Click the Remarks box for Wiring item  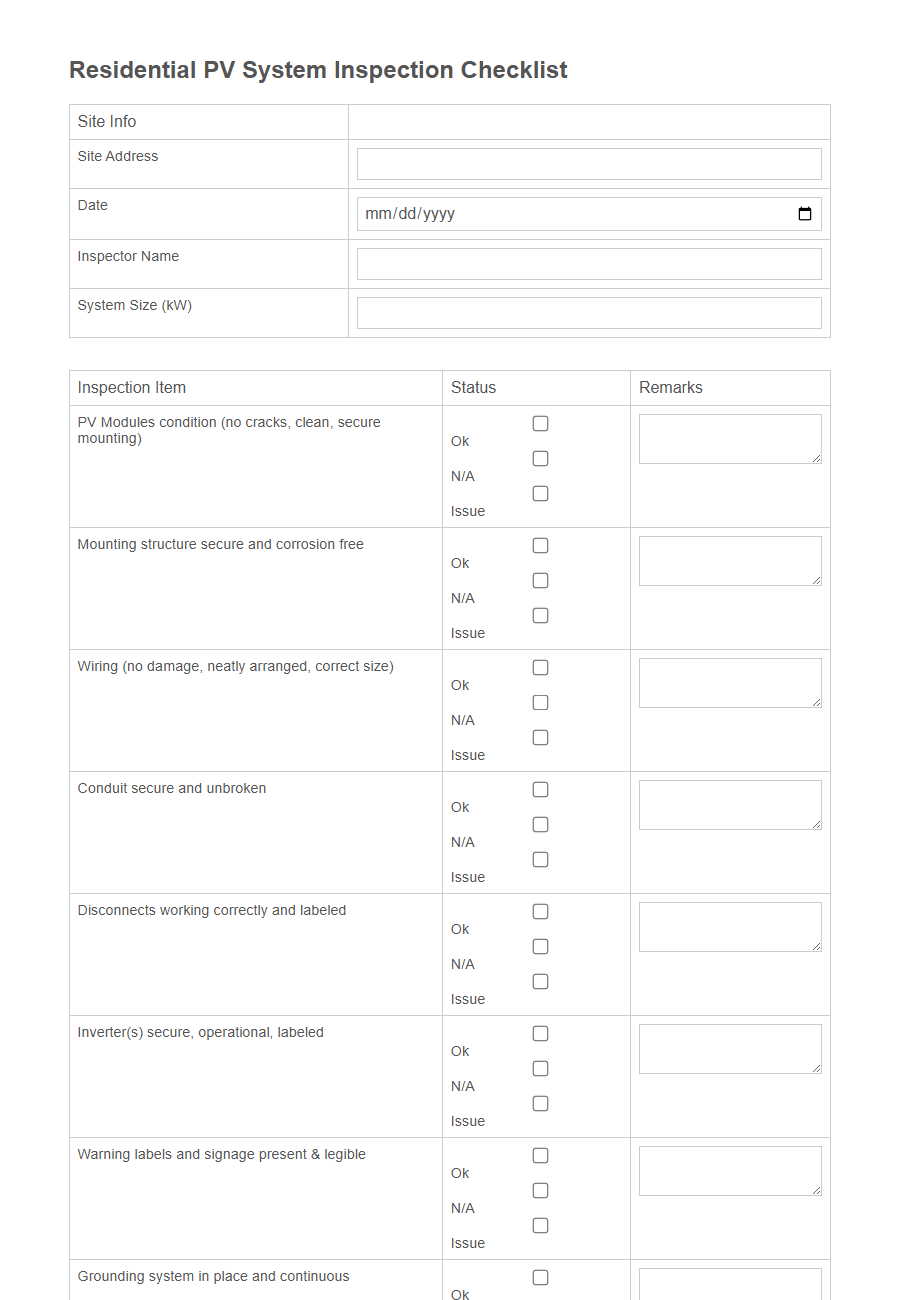coord(730,682)
